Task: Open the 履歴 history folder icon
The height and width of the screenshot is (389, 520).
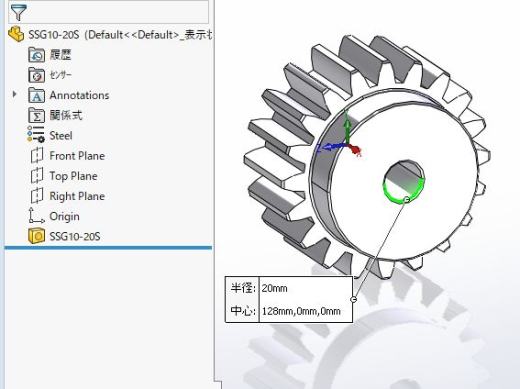Action: click(x=36, y=55)
